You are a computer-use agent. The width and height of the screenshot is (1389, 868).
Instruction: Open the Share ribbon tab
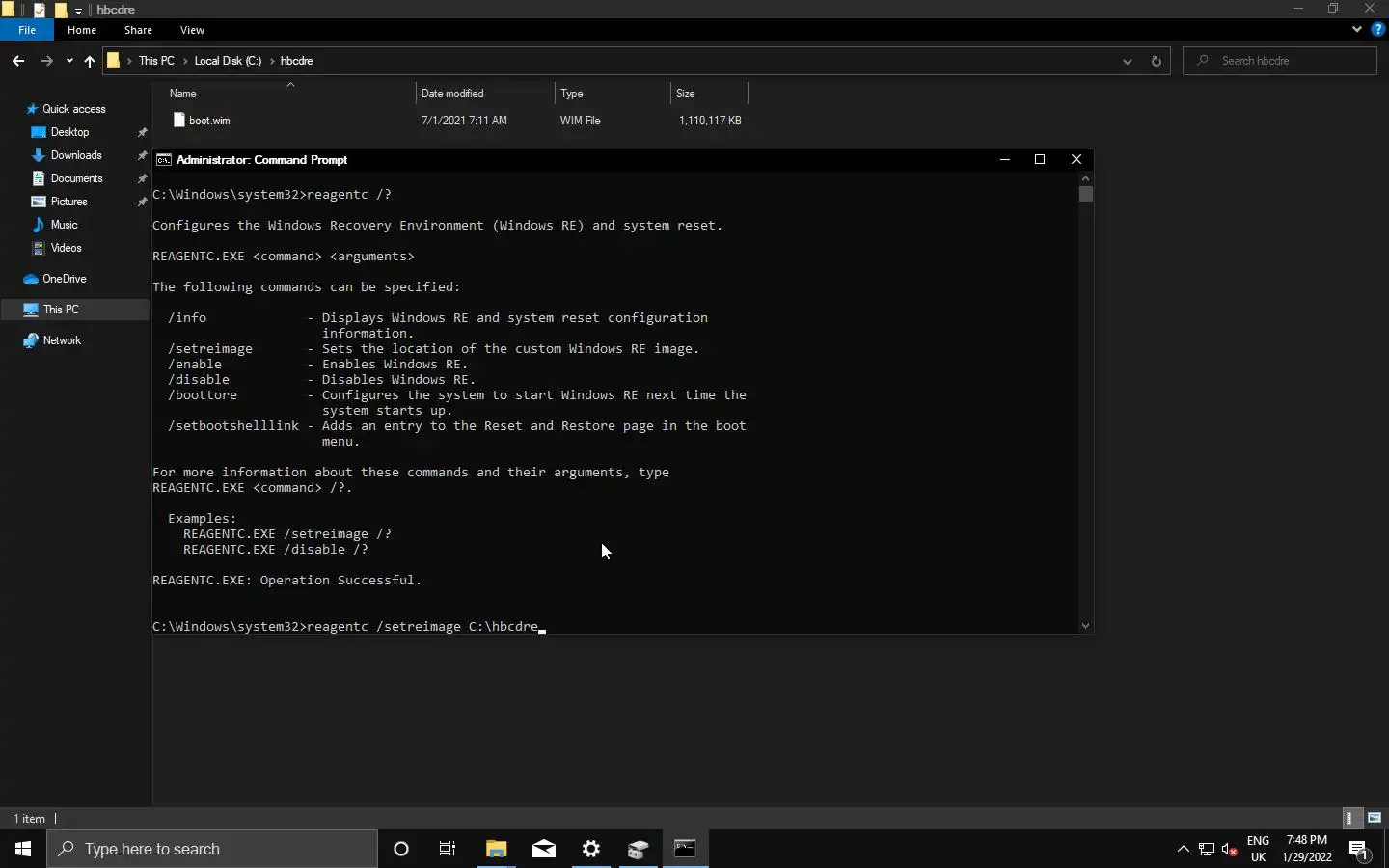tap(138, 30)
